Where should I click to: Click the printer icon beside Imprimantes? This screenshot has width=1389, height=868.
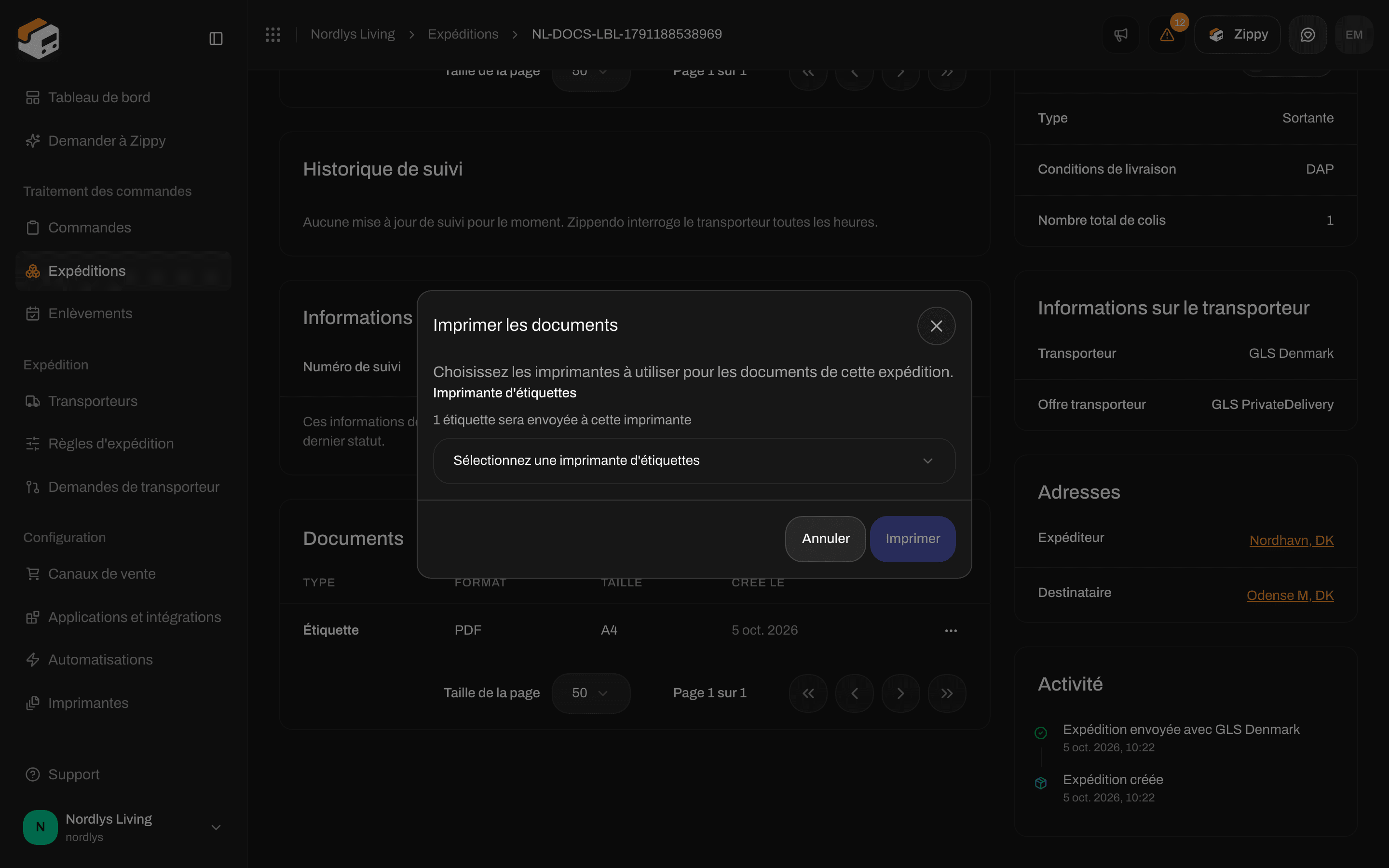pos(33,703)
